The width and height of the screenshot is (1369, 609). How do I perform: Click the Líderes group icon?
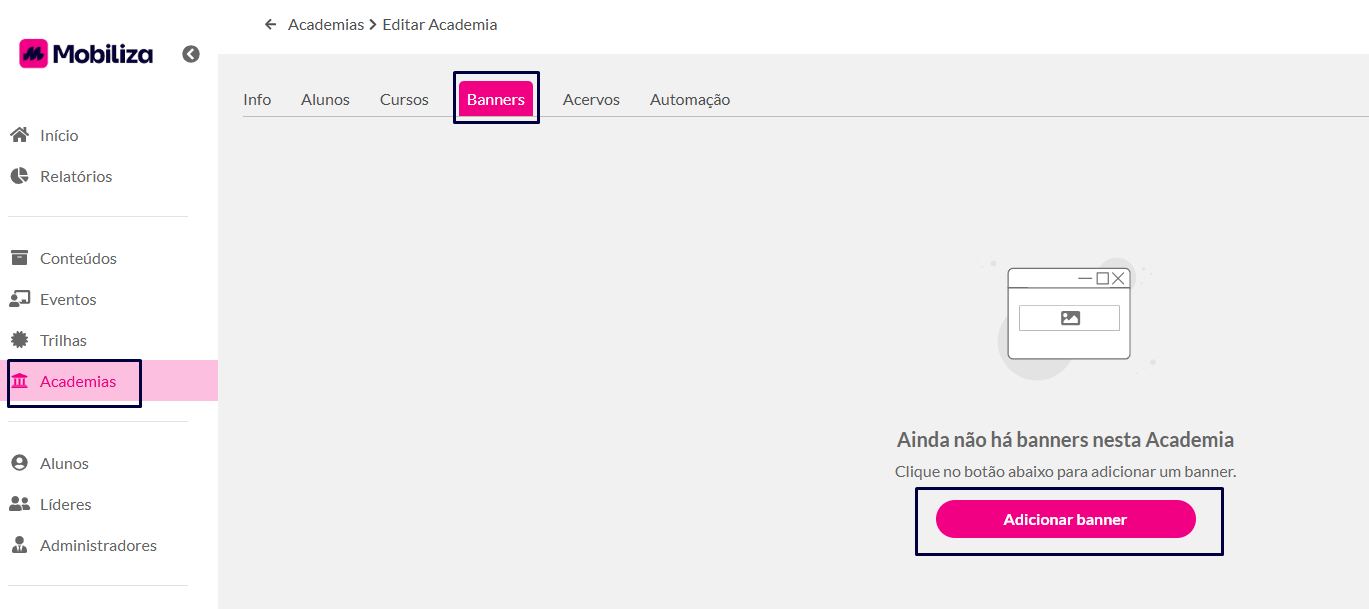(x=19, y=504)
